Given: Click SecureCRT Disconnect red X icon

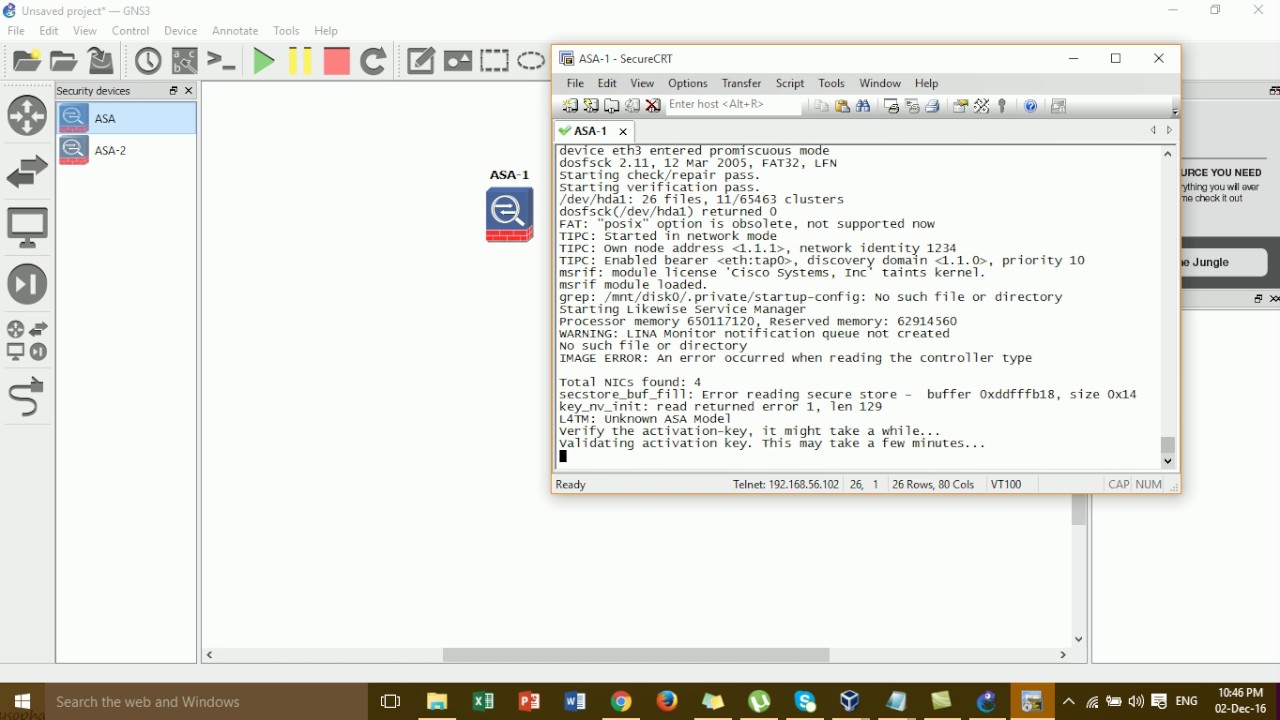Looking at the screenshot, I should [653, 105].
